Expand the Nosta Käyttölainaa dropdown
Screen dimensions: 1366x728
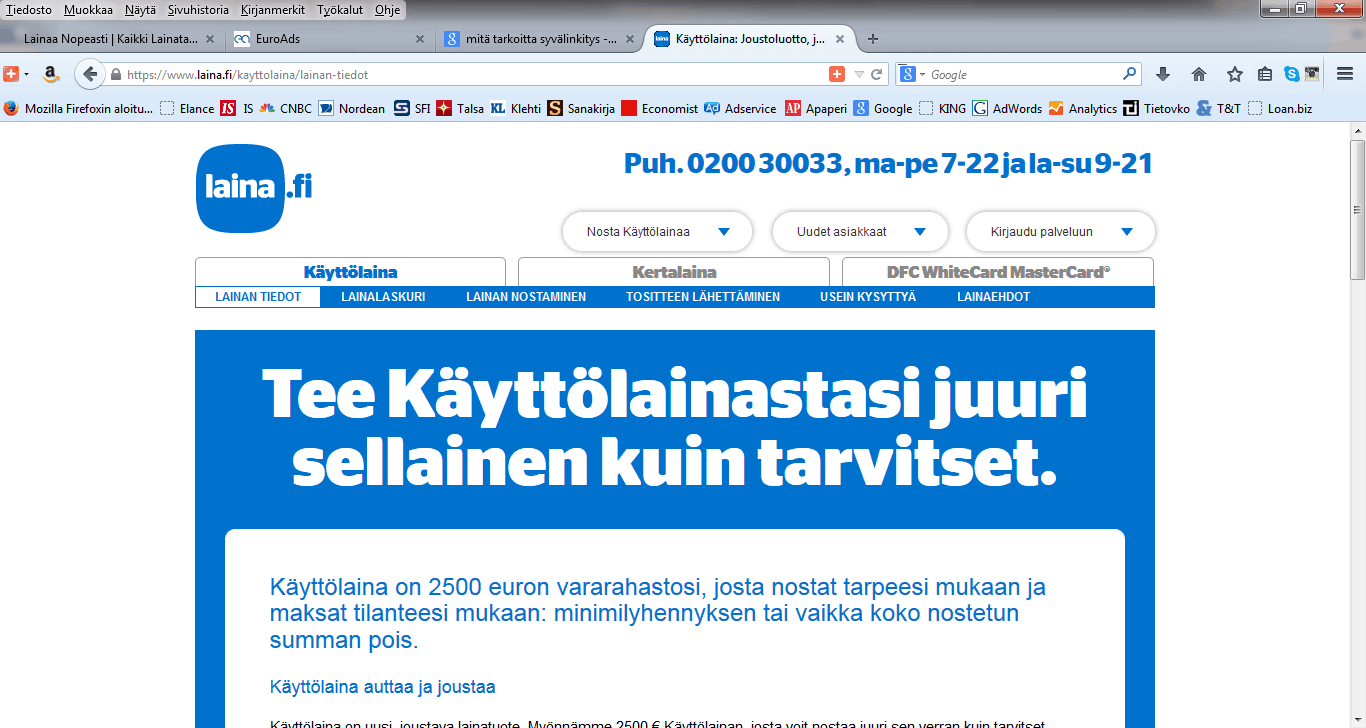(x=657, y=232)
